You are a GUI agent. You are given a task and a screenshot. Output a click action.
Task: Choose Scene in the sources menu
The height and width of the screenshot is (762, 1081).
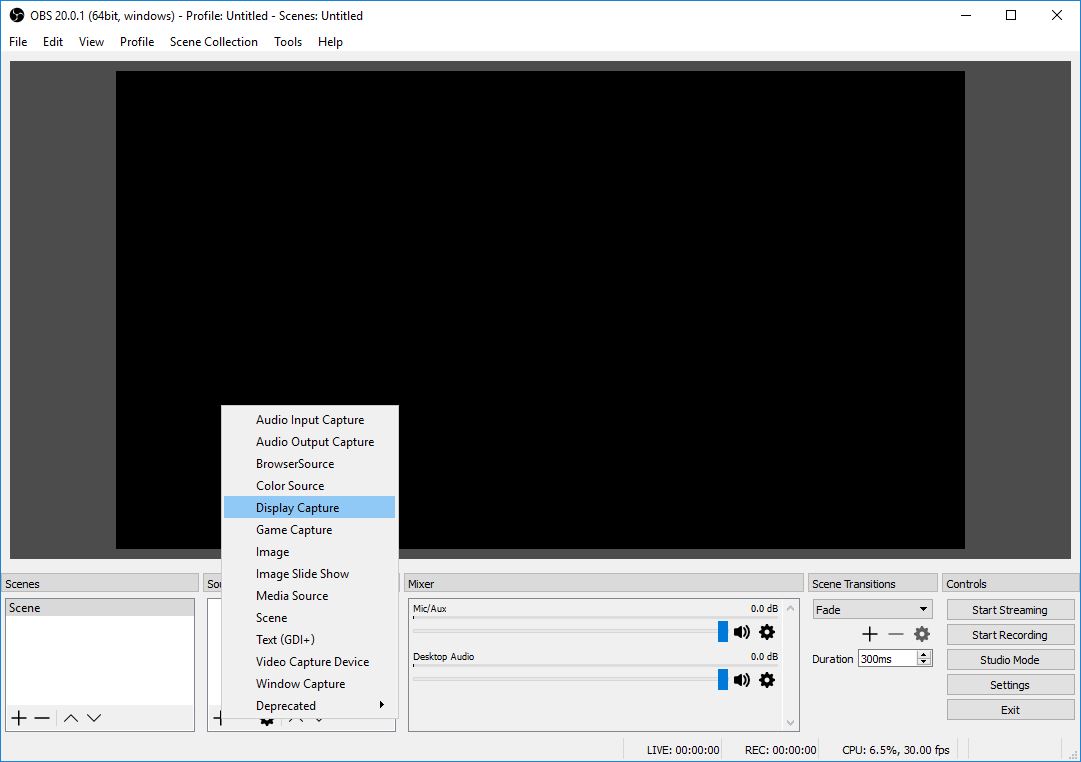(309, 618)
